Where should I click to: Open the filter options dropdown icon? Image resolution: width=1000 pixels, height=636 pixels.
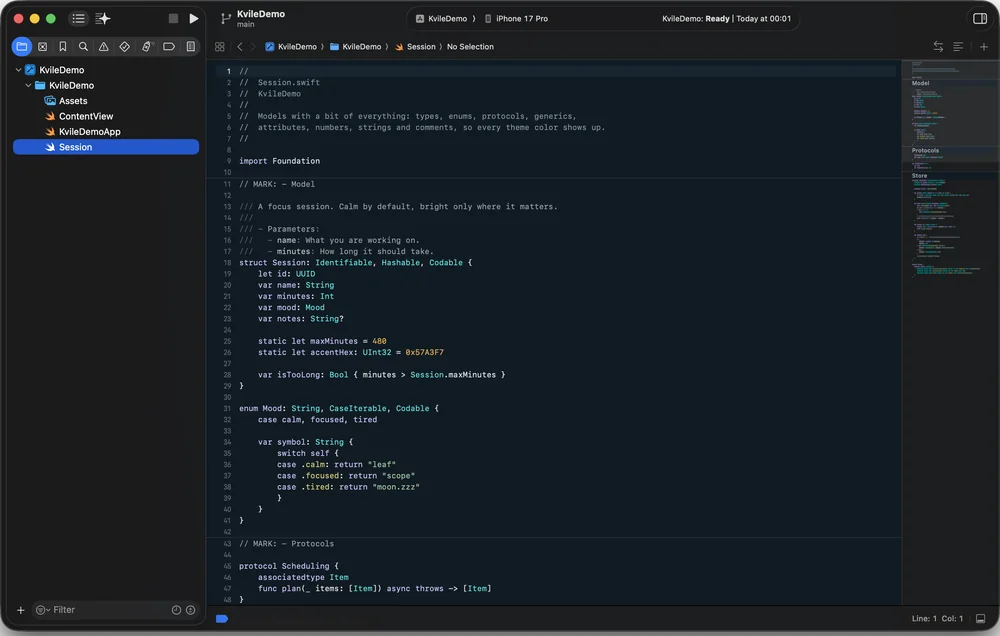tap(43, 610)
